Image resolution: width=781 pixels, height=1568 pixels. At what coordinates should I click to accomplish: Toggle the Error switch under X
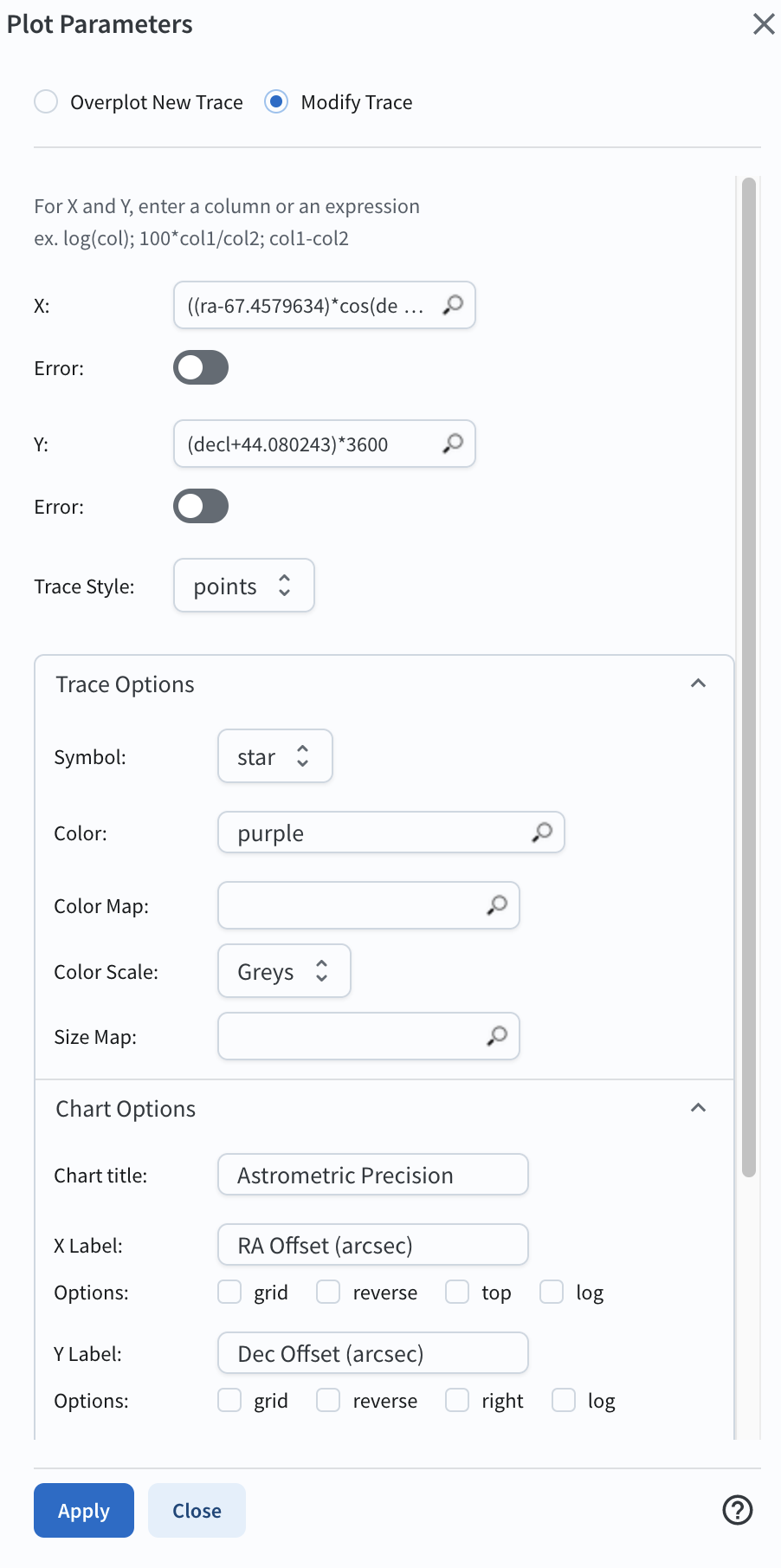pyautogui.click(x=201, y=367)
